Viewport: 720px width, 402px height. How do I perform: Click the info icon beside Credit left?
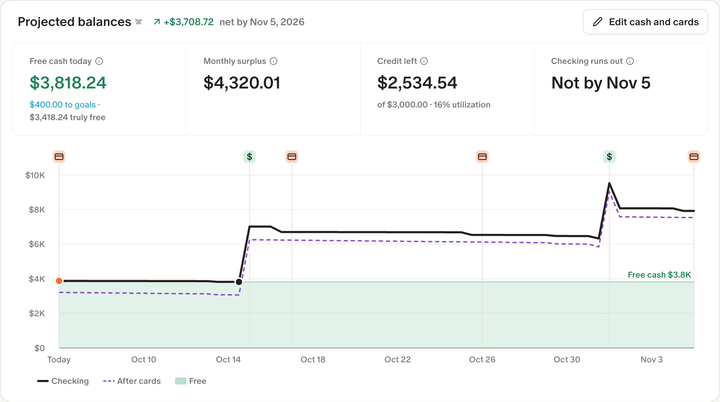[424, 61]
